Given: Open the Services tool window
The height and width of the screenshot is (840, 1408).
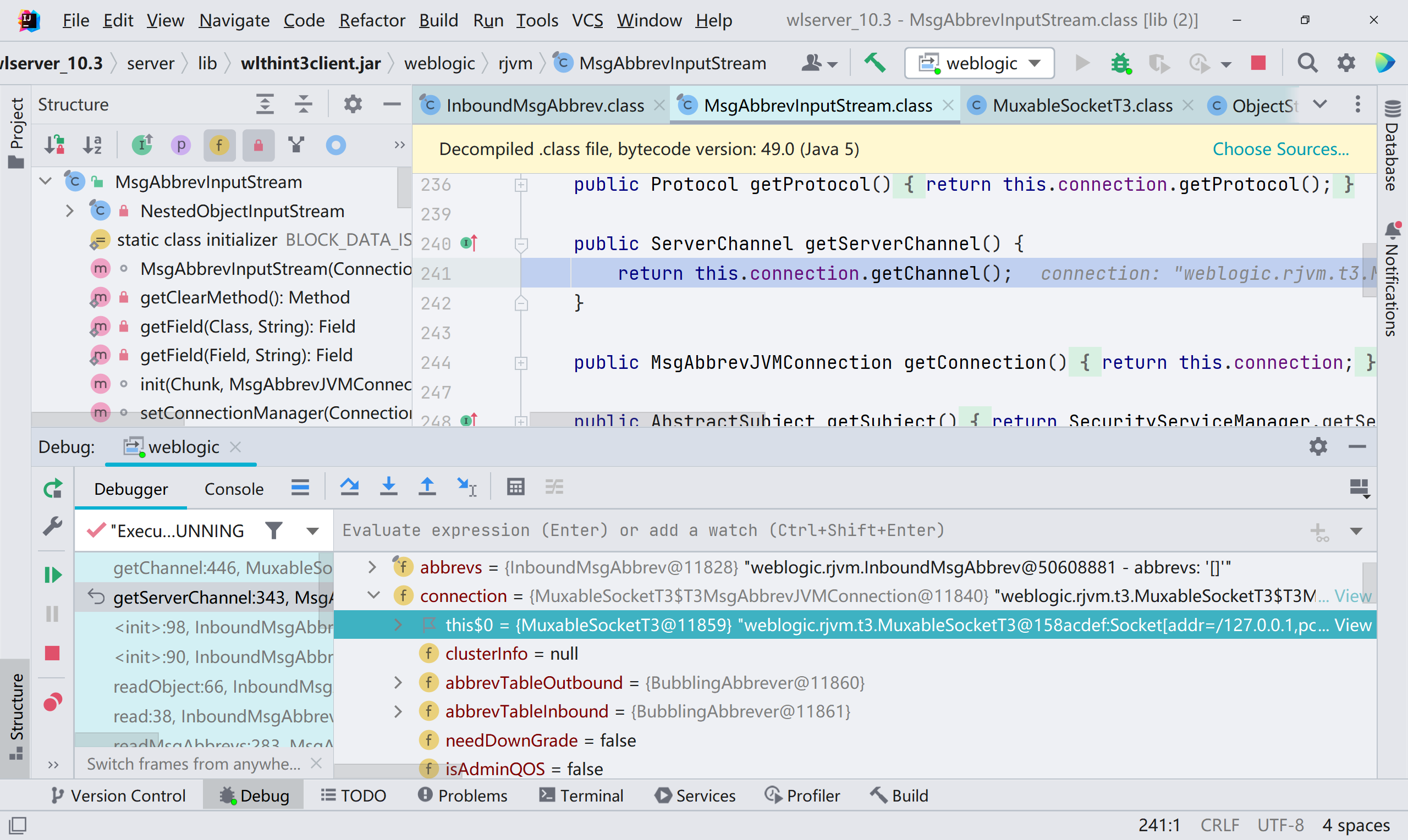Looking at the screenshot, I should coord(695,795).
